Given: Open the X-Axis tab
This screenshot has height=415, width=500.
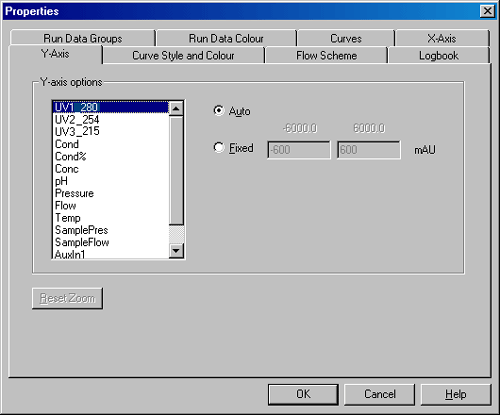Looking at the screenshot, I should [442, 38].
